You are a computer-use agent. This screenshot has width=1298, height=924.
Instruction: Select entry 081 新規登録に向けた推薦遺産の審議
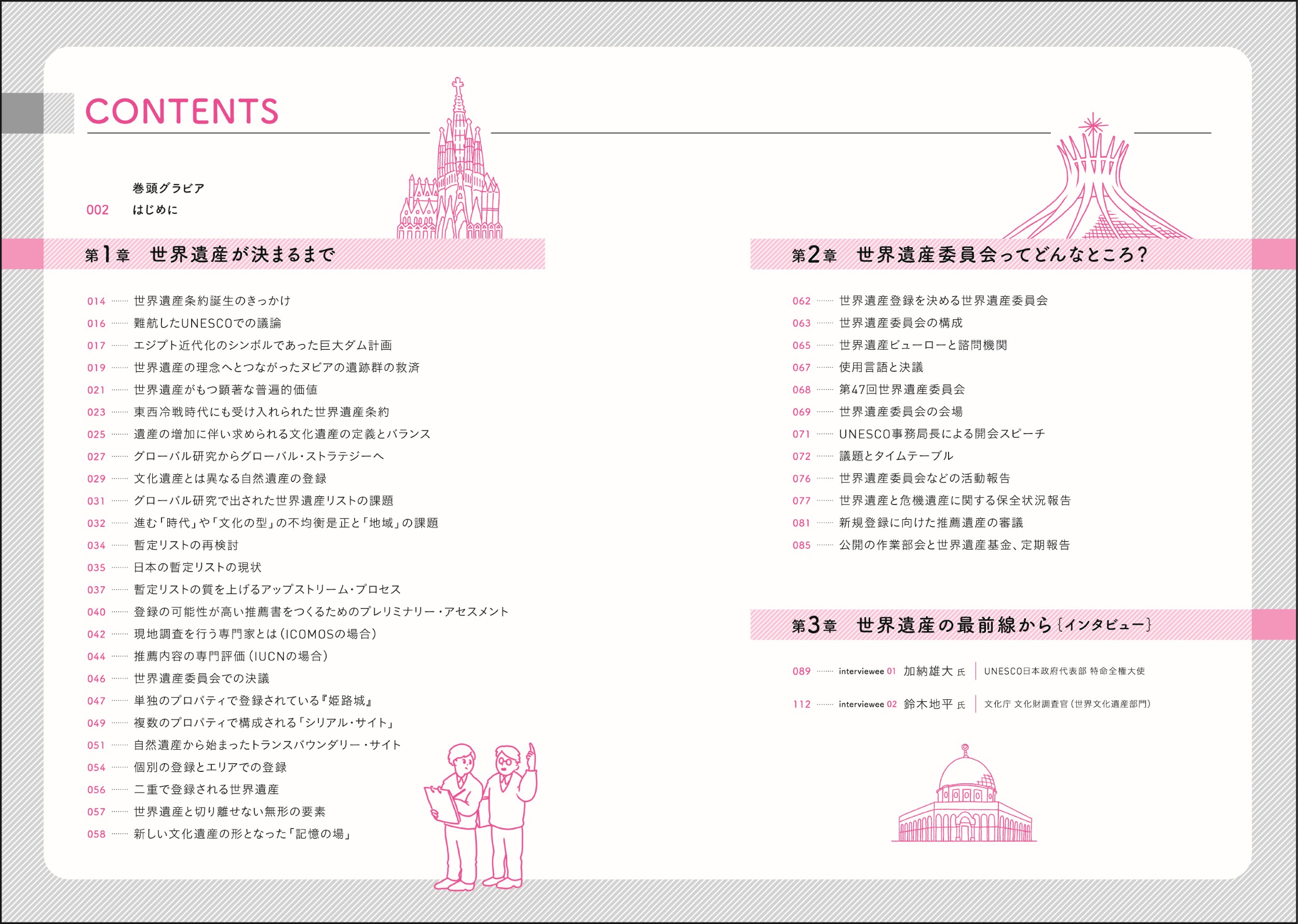(x=908, y=522)
